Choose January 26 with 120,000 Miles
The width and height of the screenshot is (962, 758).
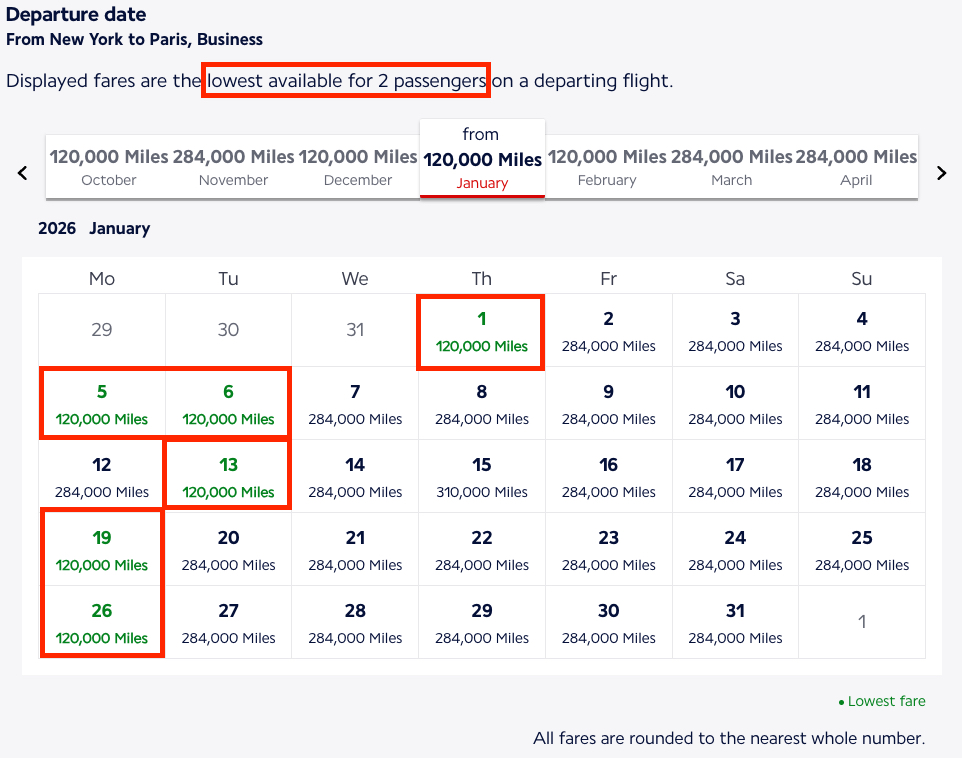(101, 622)
